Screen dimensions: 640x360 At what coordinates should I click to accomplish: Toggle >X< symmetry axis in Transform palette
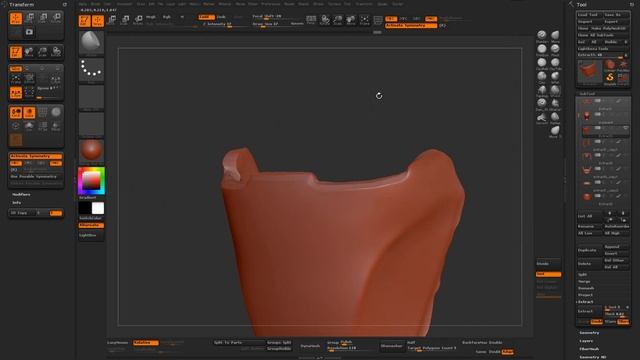pyautogui.click(x=16, y=163)
